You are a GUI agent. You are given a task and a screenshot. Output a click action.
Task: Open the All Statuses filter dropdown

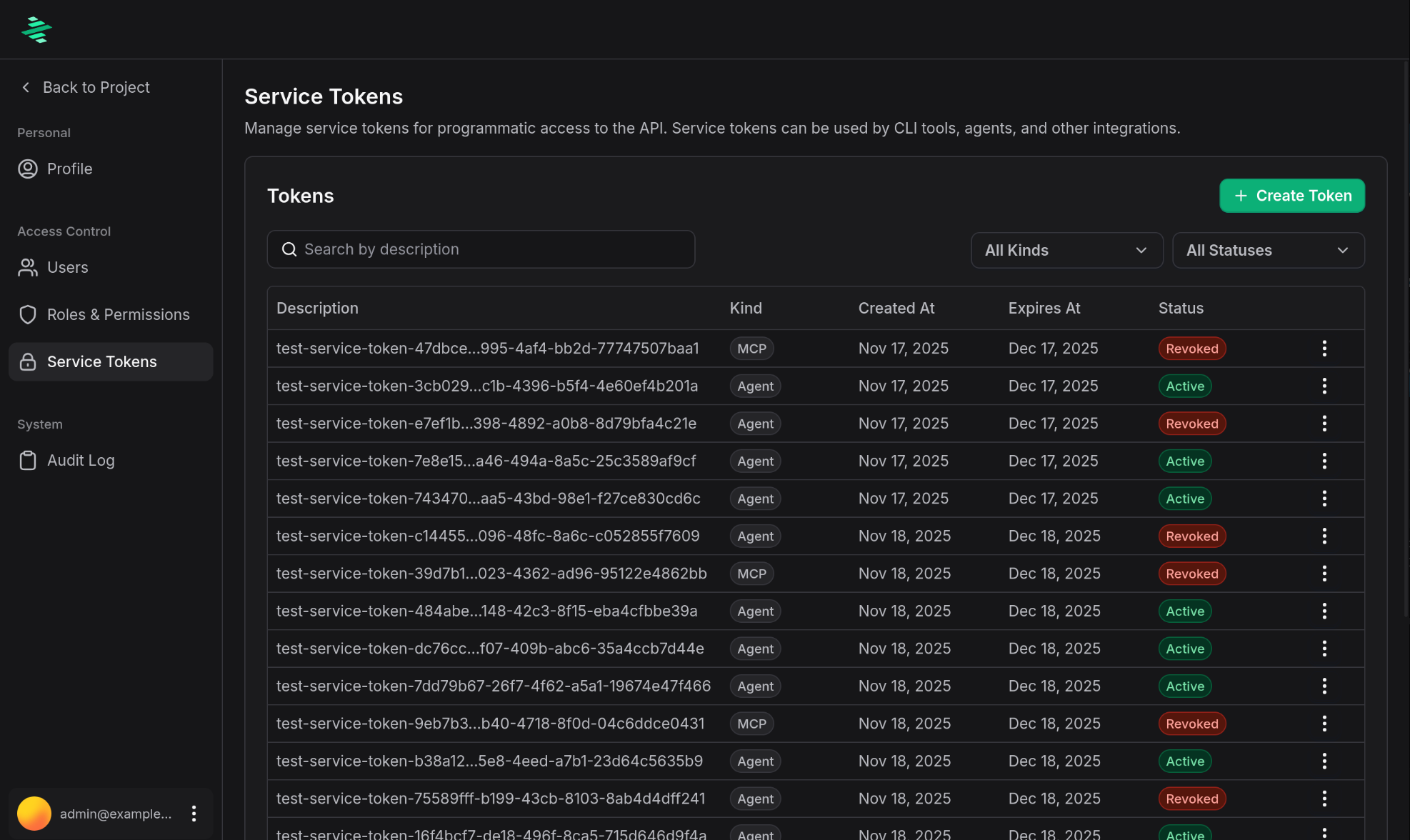tap(1268, 250)
